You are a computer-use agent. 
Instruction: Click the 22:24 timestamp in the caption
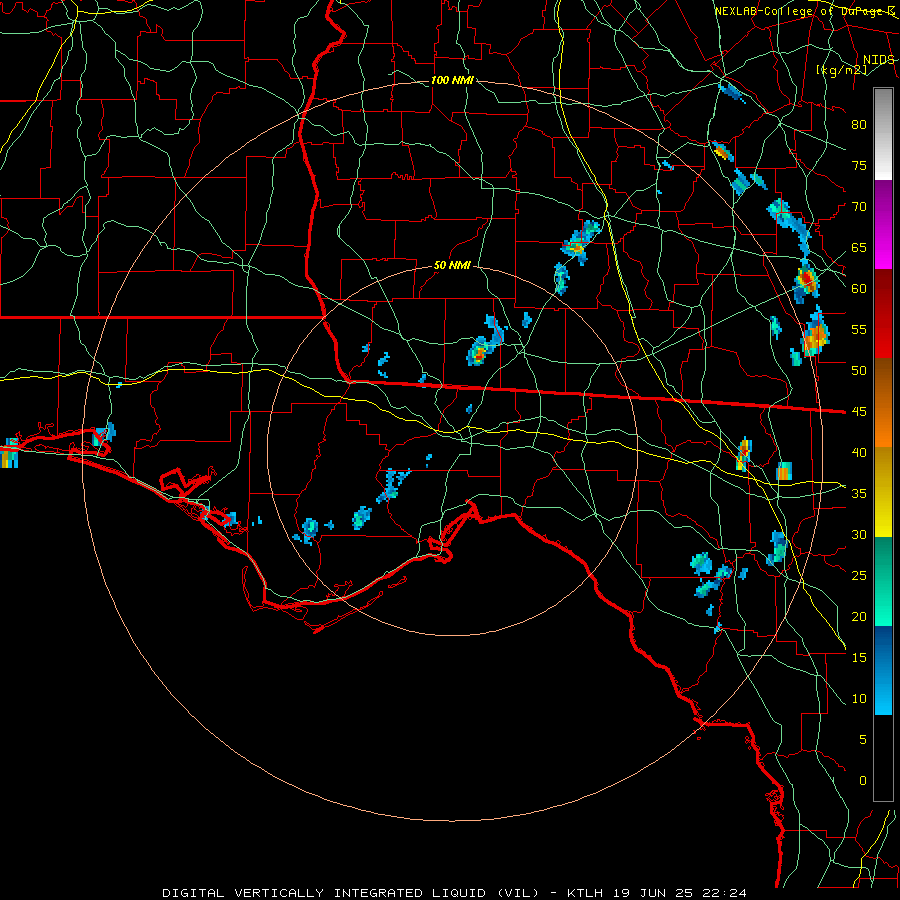(x=723, y=893)
